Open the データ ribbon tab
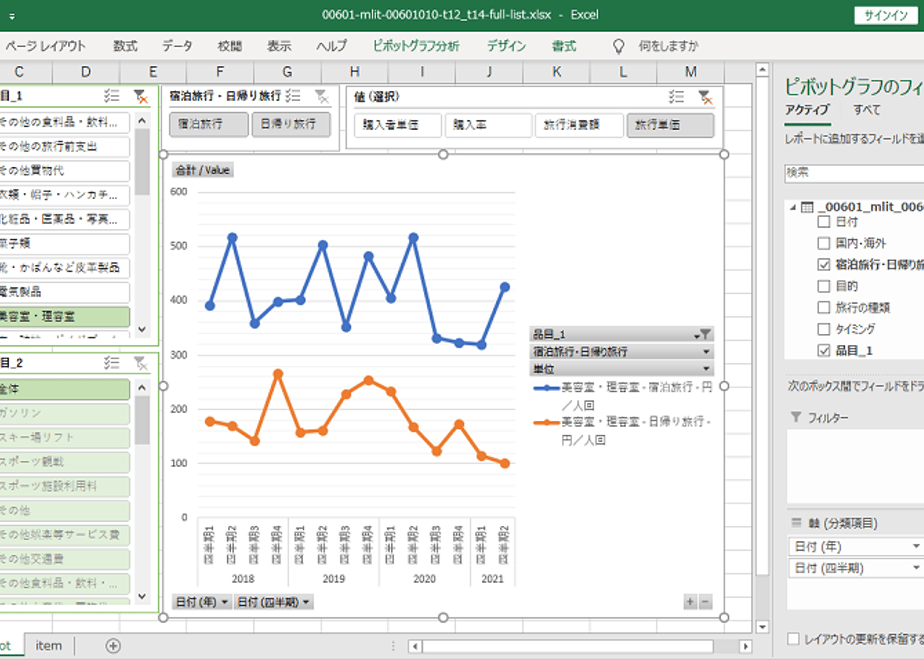Image resolution: width=924 pixels, height=660 pixels. tap(177, 46)
